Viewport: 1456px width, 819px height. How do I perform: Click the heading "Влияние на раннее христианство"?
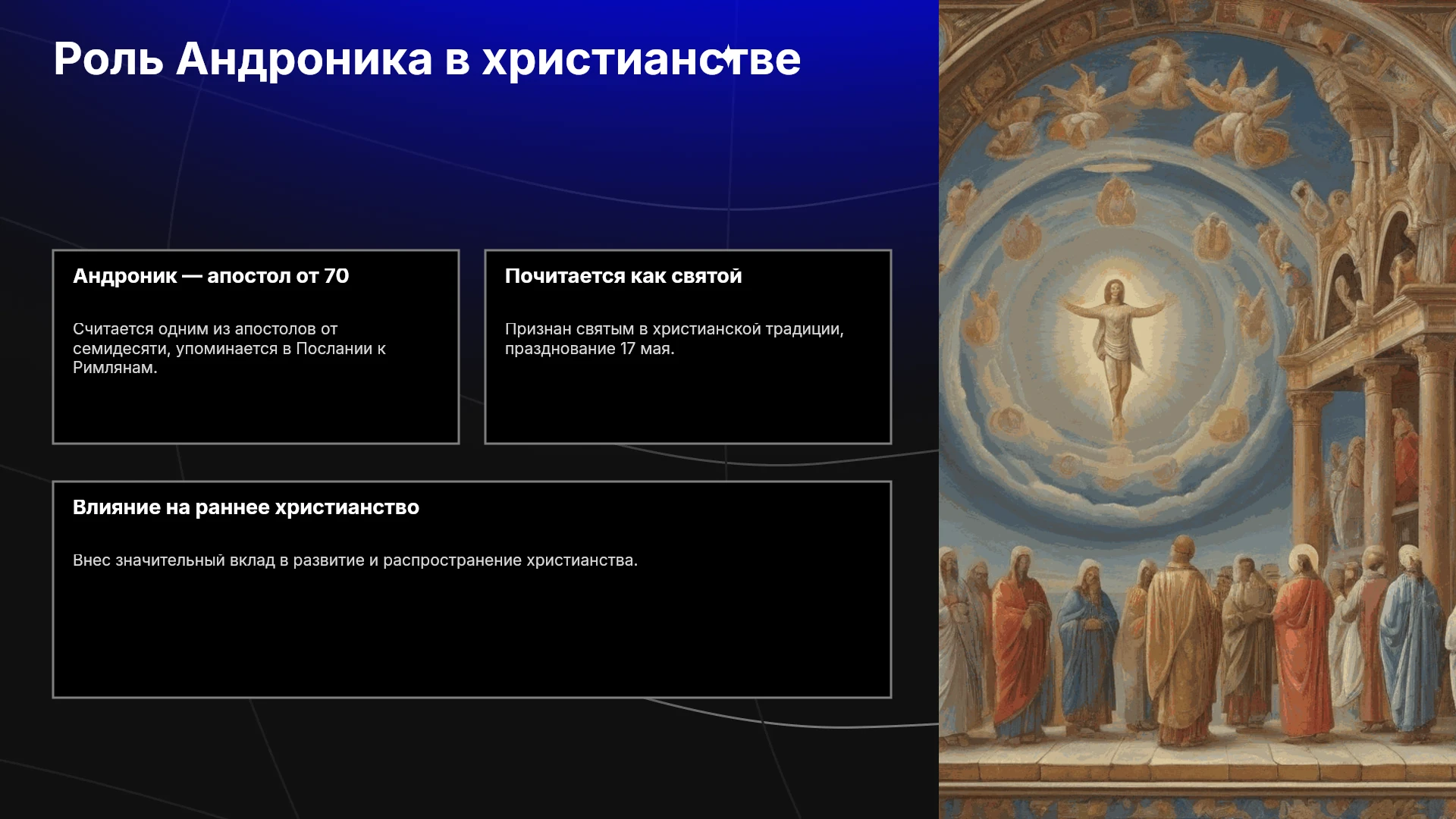246,507
